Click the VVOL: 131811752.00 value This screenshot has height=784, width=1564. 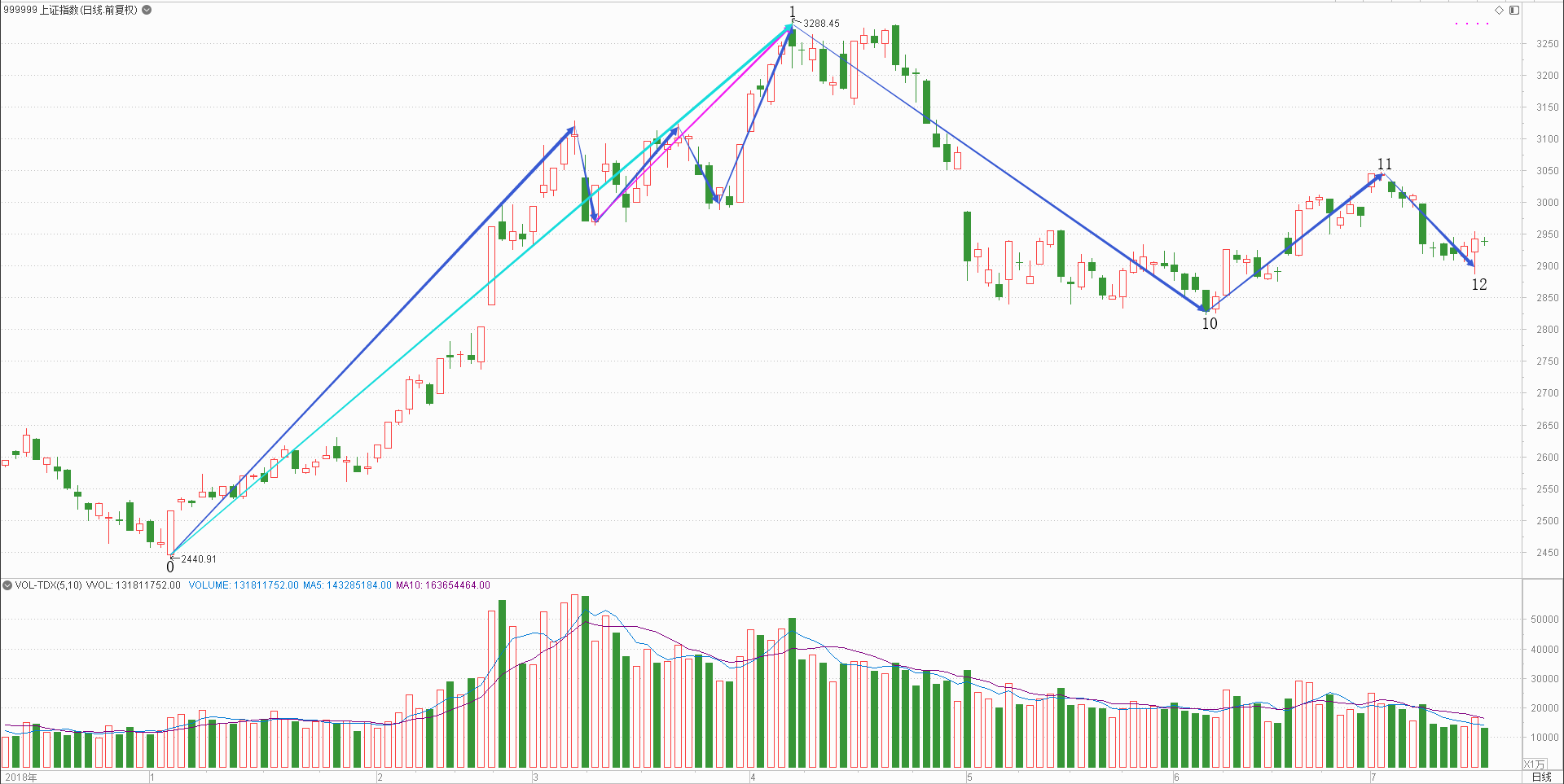point(134,585)
